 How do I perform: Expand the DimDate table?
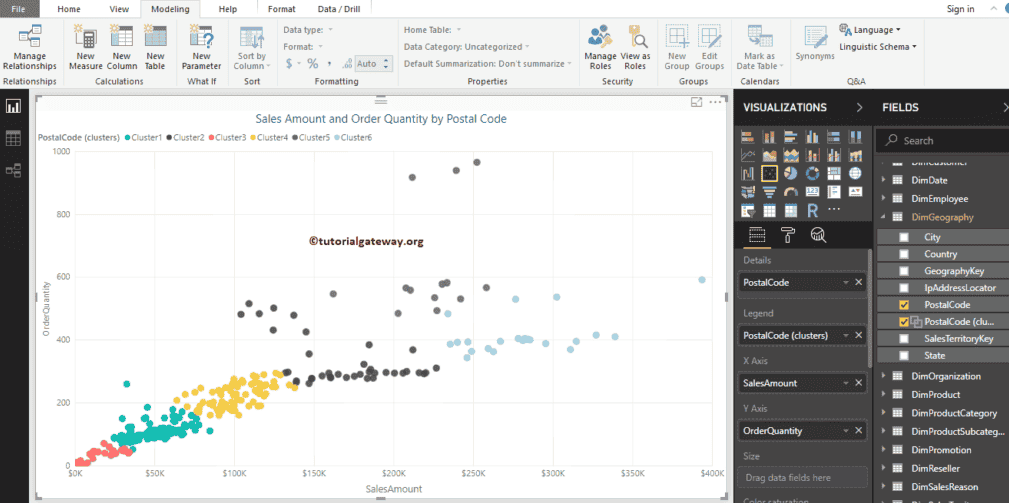point(884,180)
